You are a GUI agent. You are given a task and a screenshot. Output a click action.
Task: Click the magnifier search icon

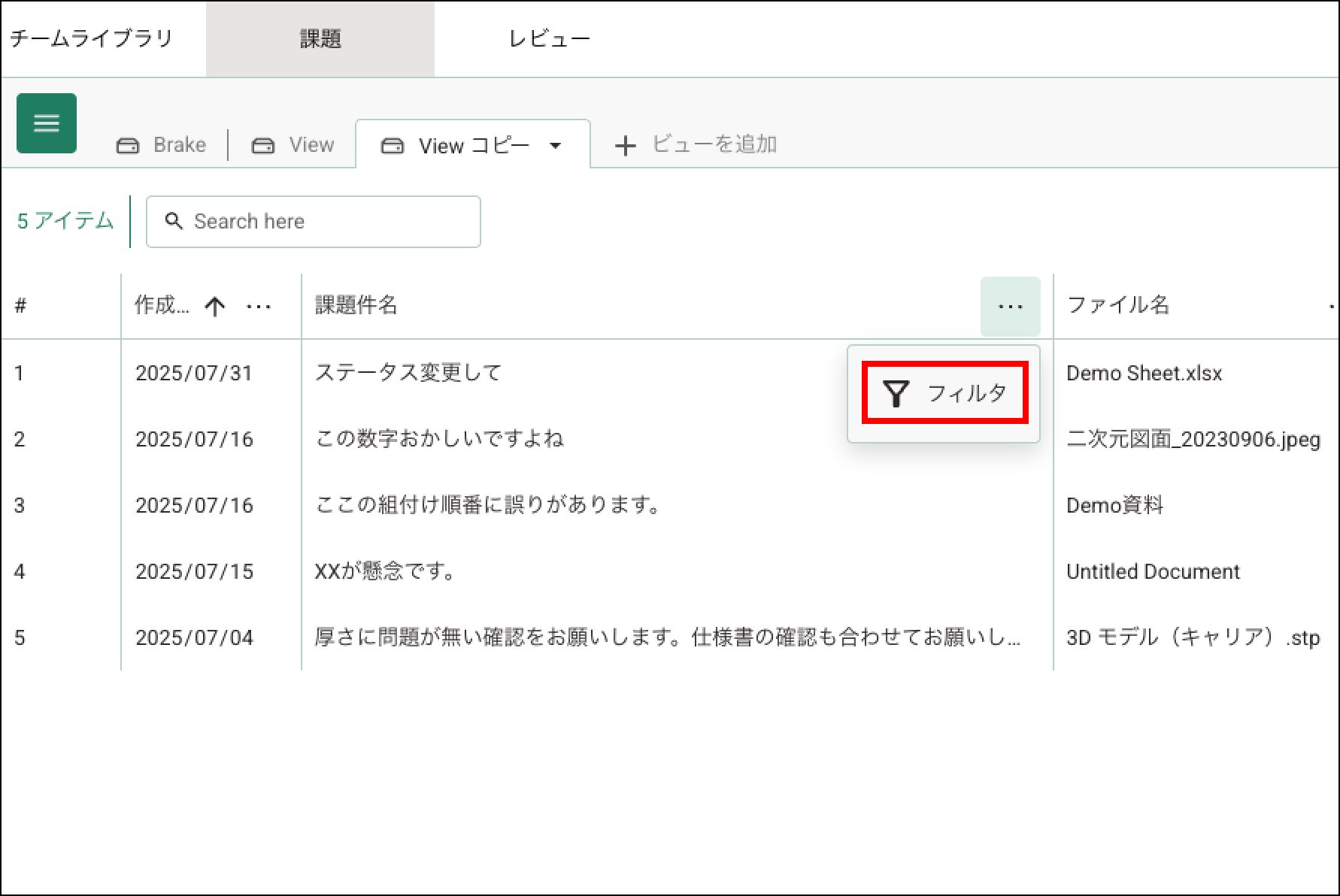(x=174, y=221)
